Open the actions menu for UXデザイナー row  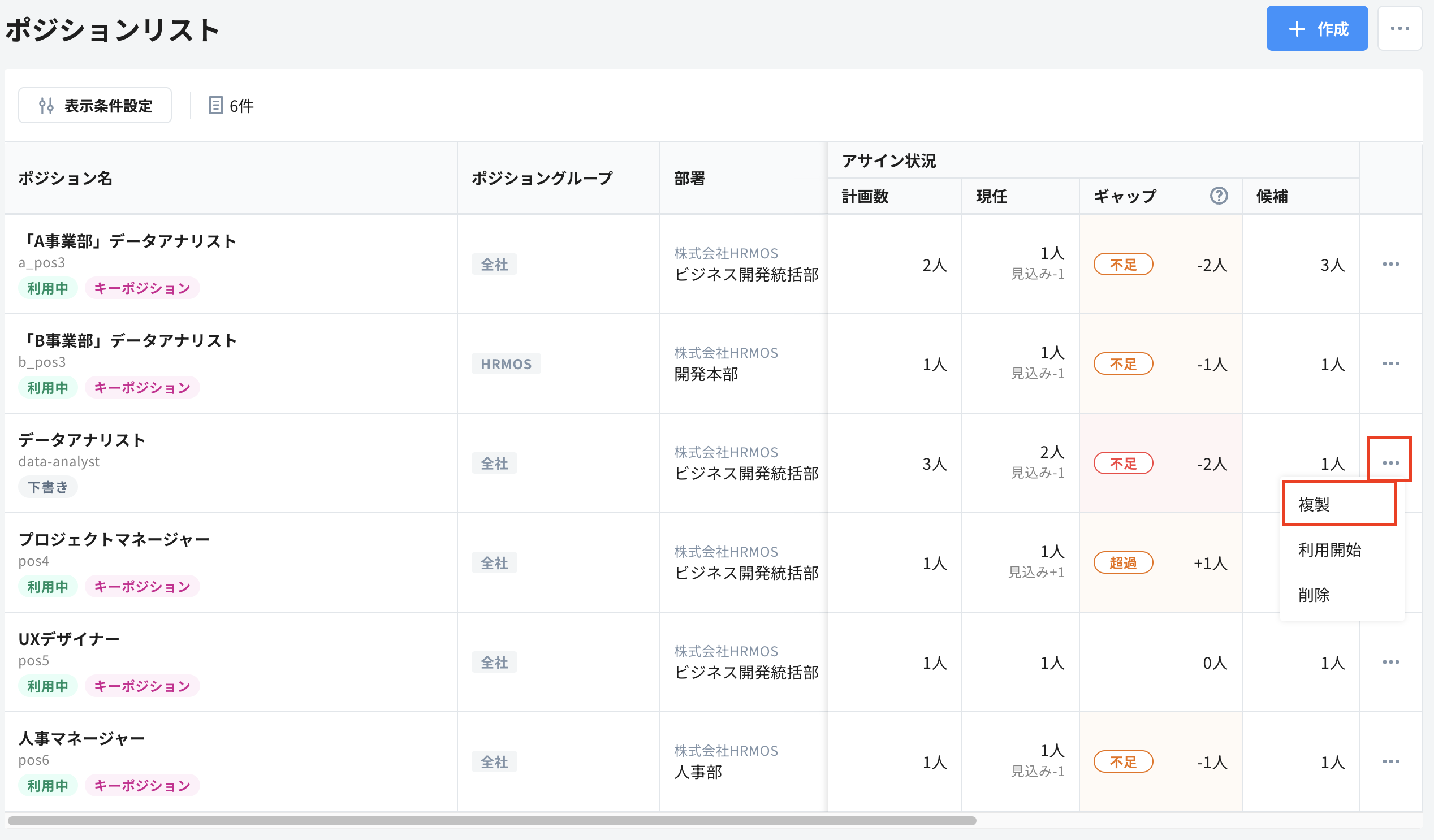[1391, 661]
